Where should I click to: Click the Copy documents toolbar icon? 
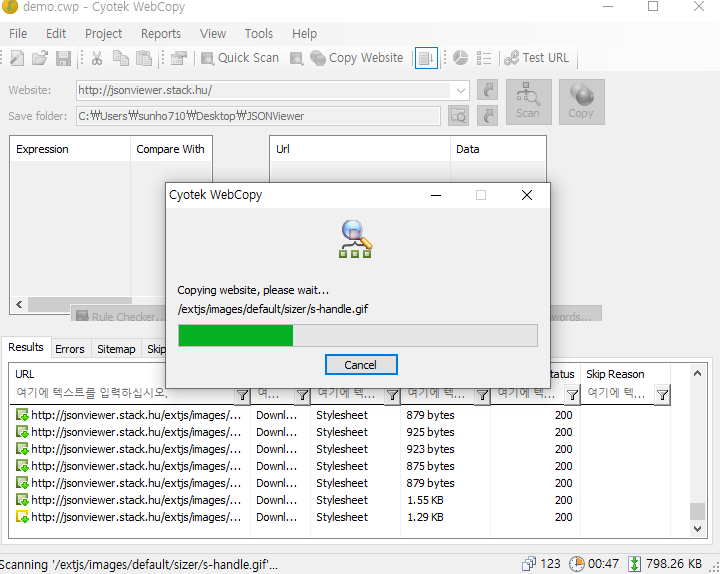tap(121, 58)
